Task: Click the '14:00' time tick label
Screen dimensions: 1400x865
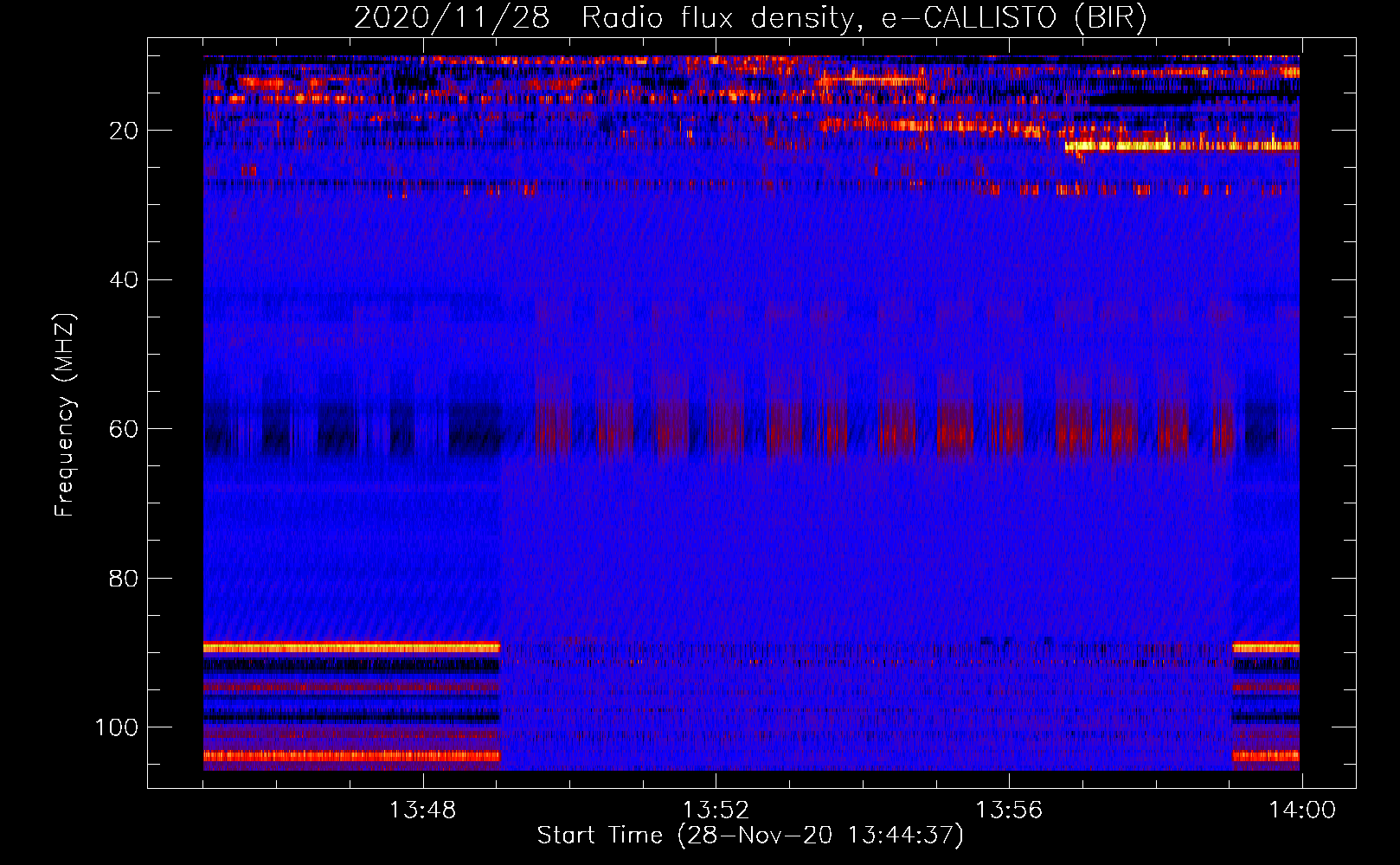Action: (1302, 811)
